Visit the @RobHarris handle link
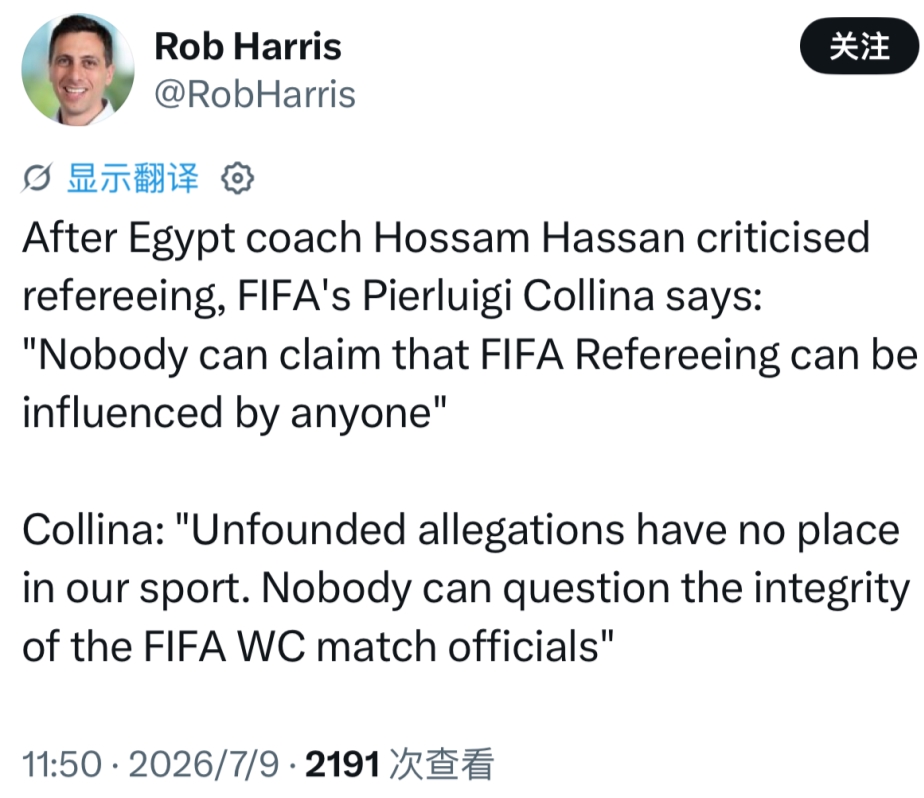924x798 pixels. point(255,94)
